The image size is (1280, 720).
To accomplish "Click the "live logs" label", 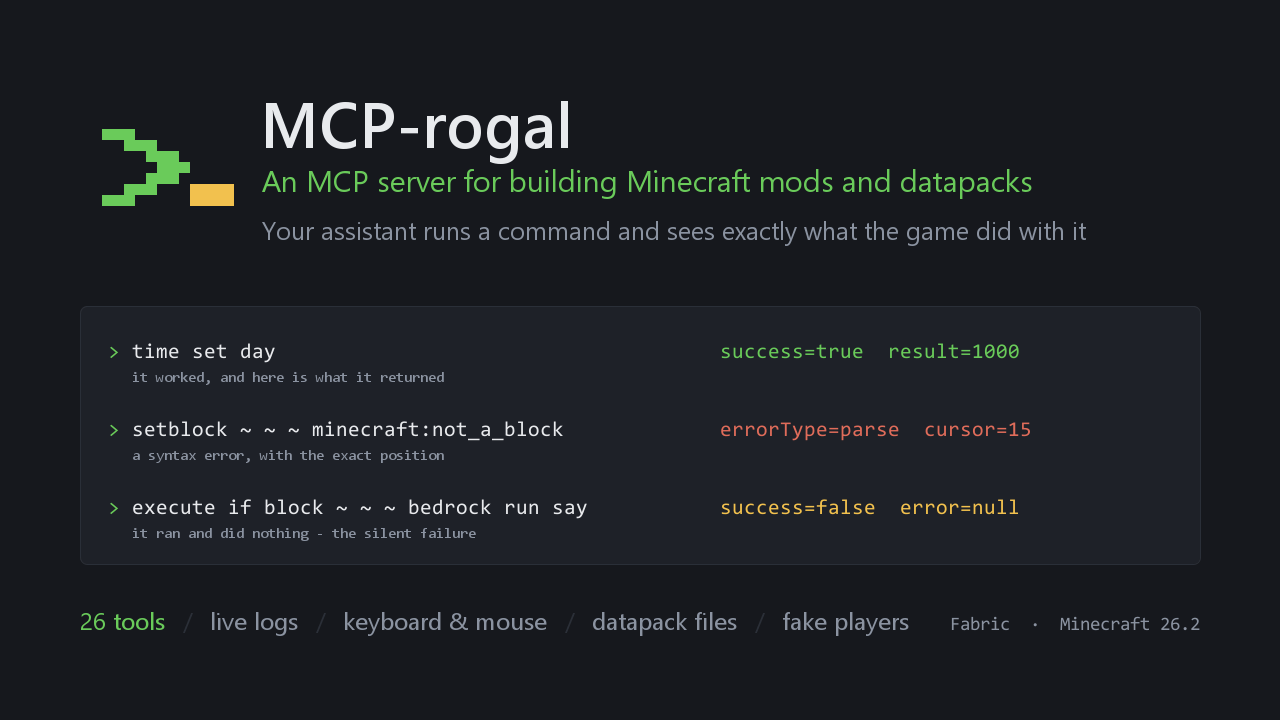I will click(x=254, y=622).
